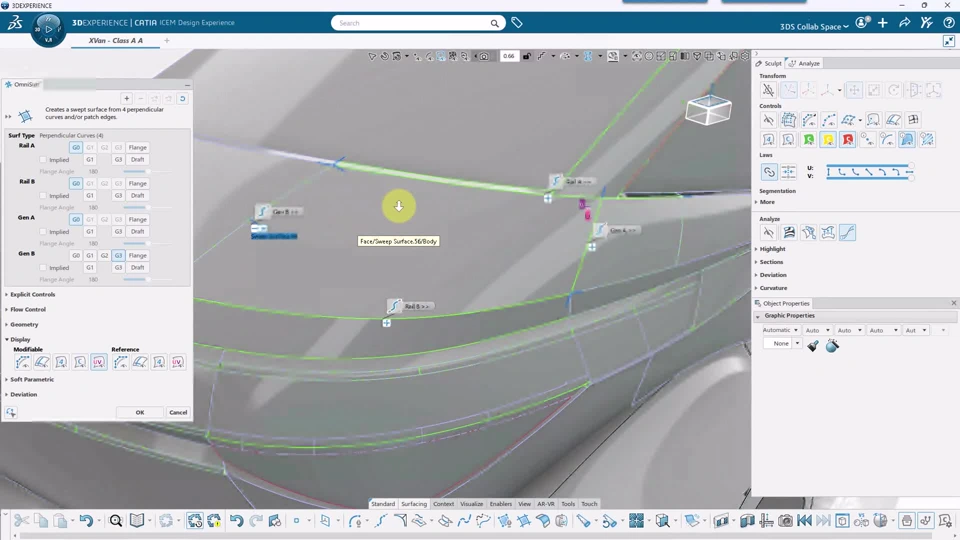The image size is (960, 540).
Task: Click the scissors cut icon in bottom toolbar
Action: (x=21, y=521)
